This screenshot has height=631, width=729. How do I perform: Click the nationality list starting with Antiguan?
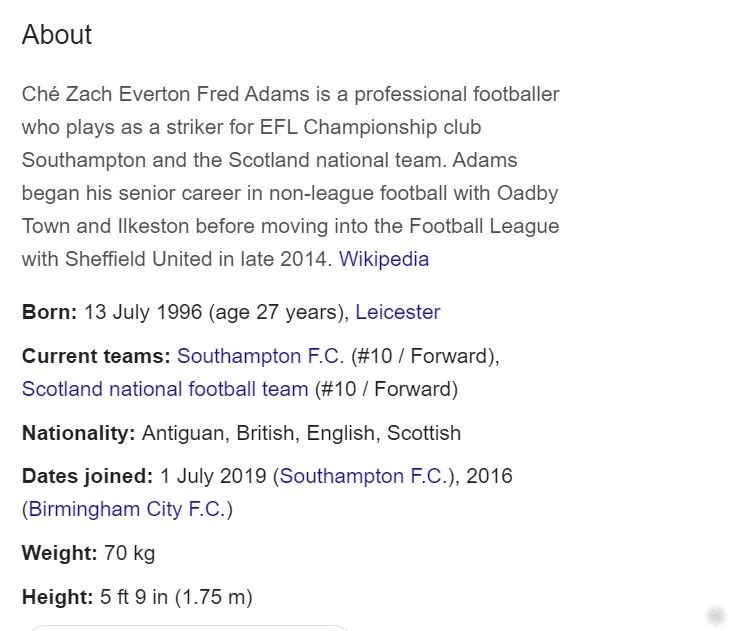click(x=301, y=433)
